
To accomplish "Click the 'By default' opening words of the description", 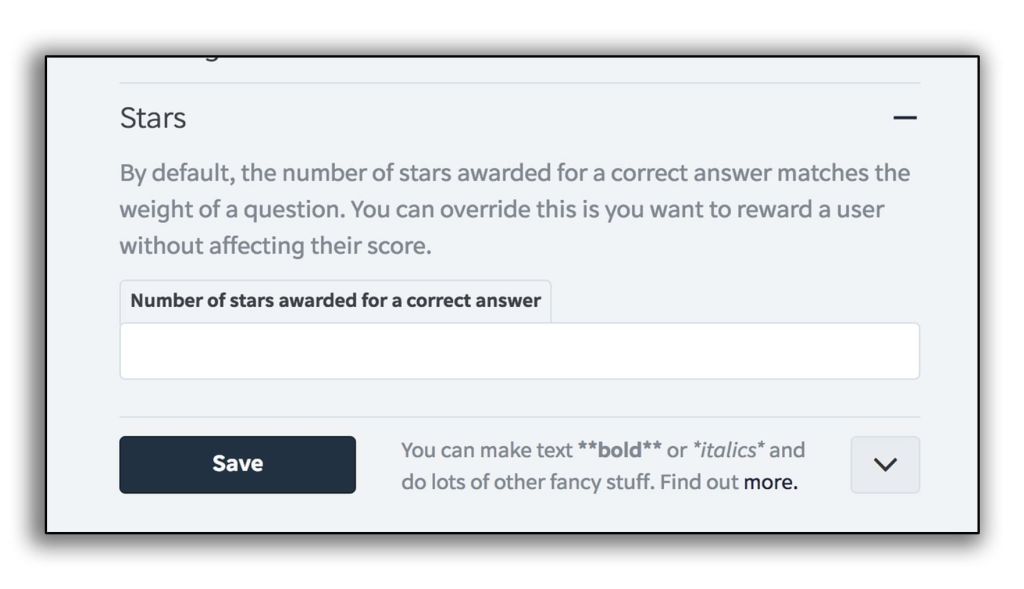I will pos(176,173).
